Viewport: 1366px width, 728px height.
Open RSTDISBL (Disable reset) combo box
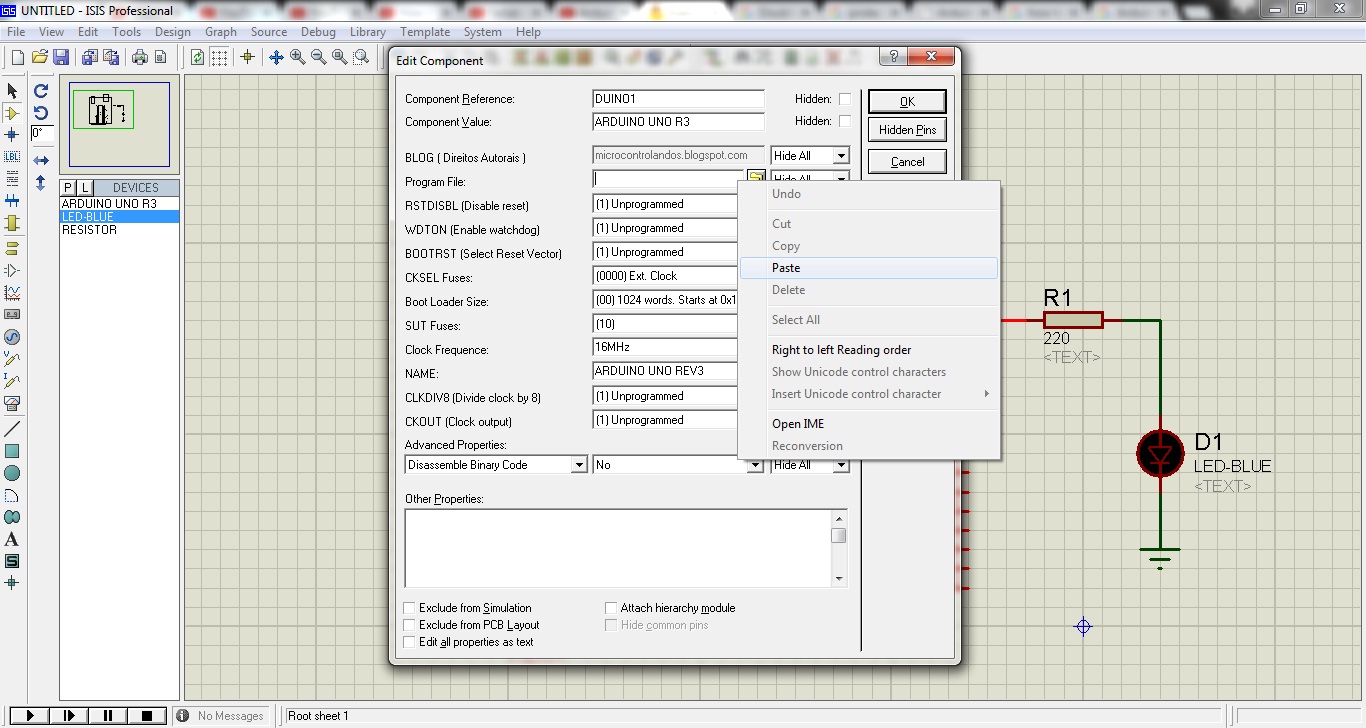click(666, 204)
